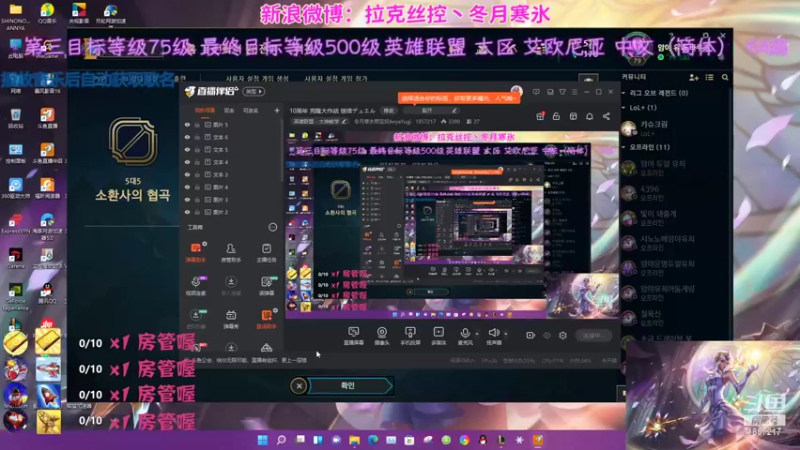Open the 房管助手 room manager tool
The width and height of the screenshot is (800, 450).
(231, 252)
